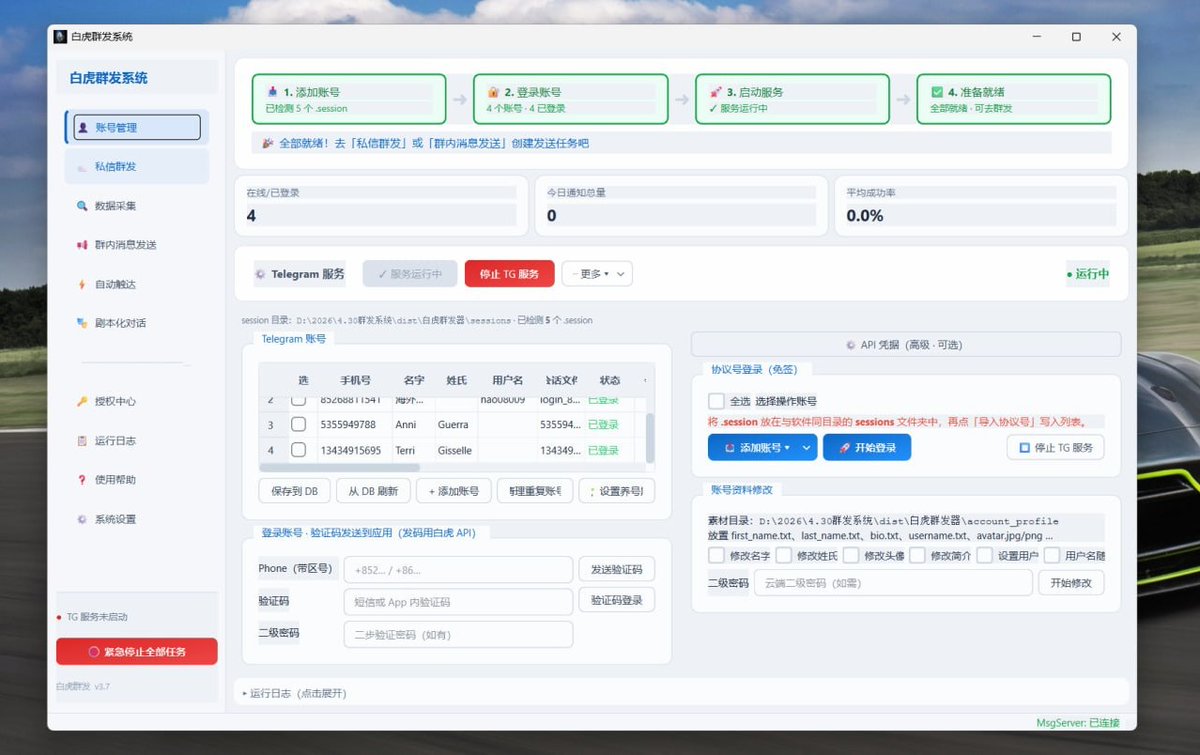
Task: Click the rocket icon on 开始登录 button
Action: click(845, 448)
